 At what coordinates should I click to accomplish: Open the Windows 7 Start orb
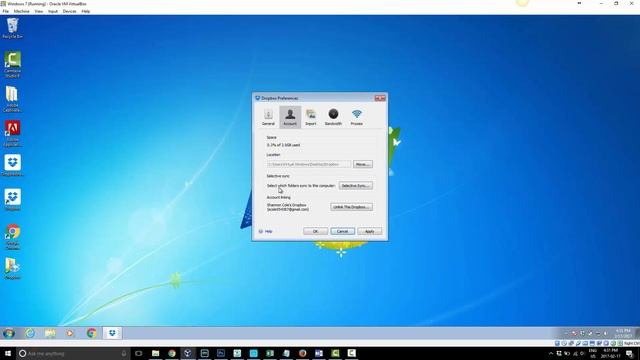9,333
